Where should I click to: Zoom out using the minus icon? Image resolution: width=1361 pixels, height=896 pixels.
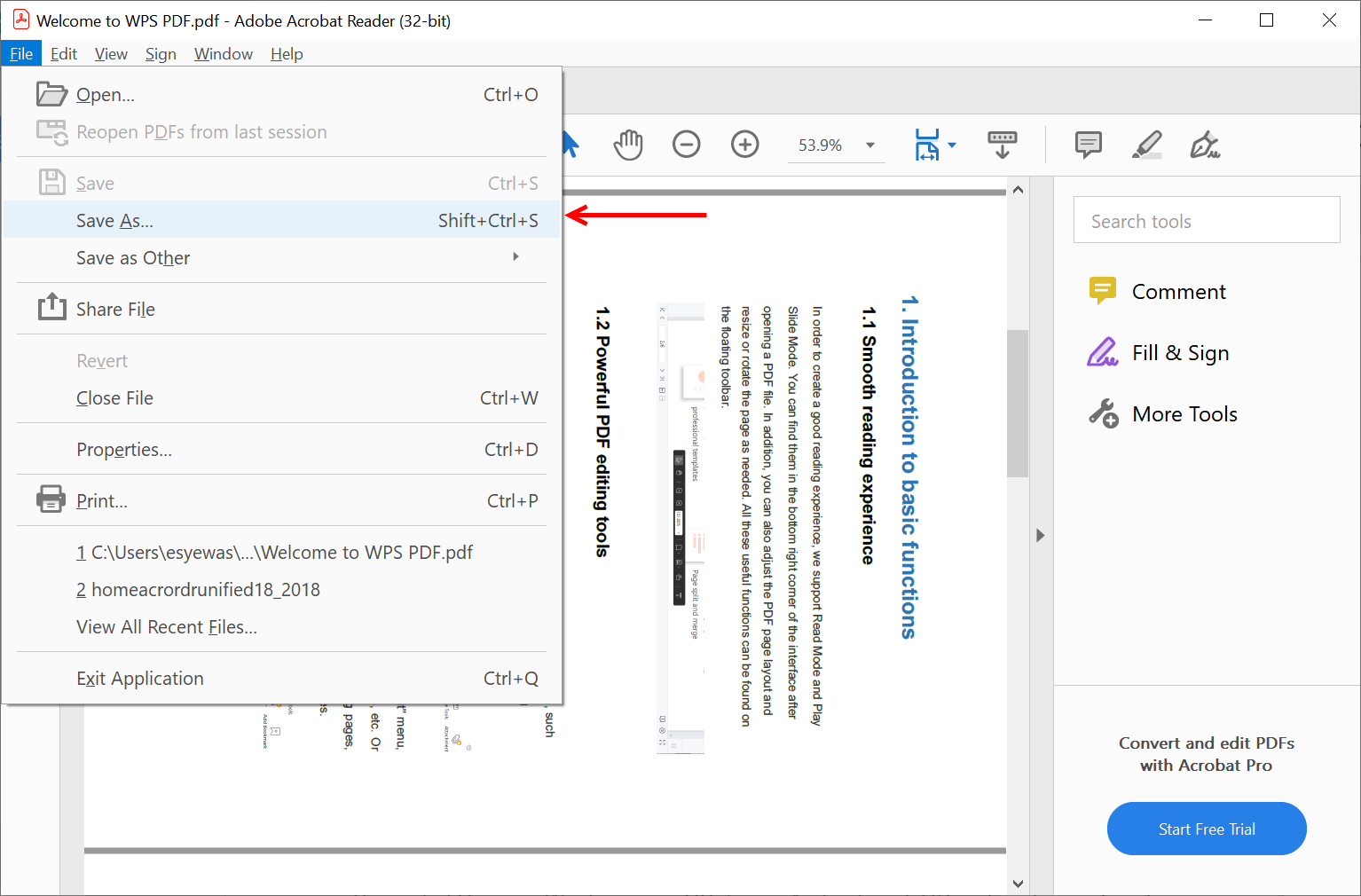pyautogui.click(x=687, y=145)
